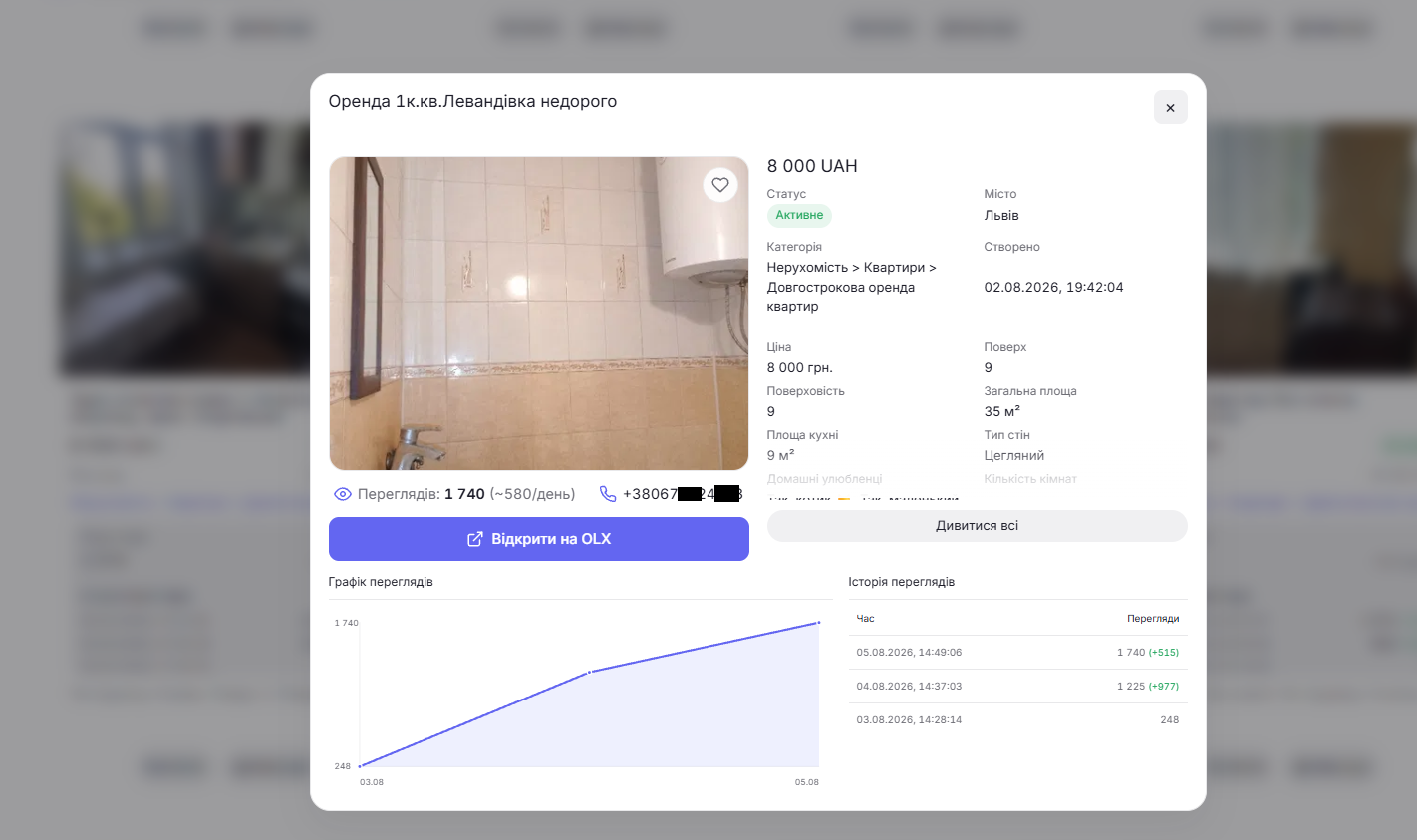Click kitchen area value 9 м²

(x=780, y=455)
